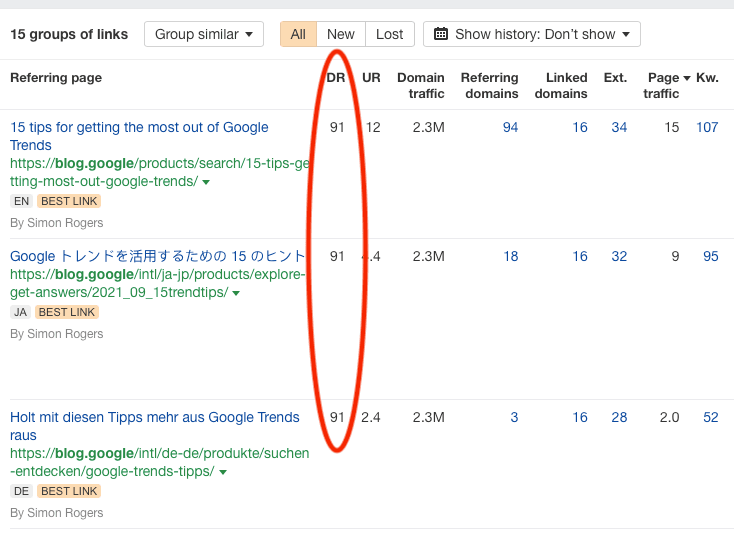Select the All filter tab
Viewport: 734px width, 537px height.
click(298, 34)
